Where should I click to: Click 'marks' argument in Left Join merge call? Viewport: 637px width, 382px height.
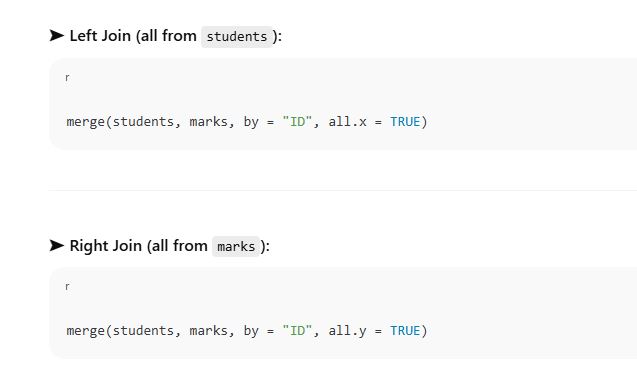(x=209, y=122)
